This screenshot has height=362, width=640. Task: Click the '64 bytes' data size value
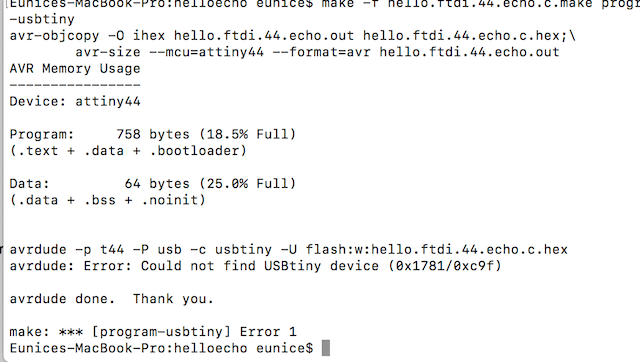click(157, 184)
